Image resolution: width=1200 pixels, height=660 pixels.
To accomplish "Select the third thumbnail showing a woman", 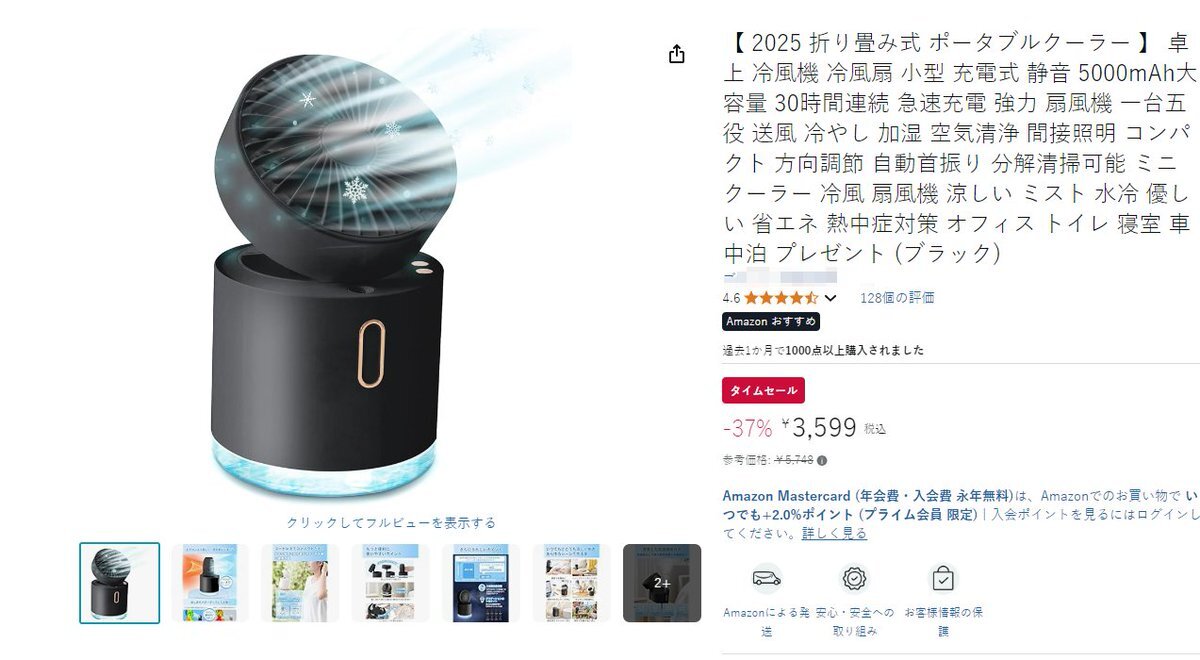I will [x=300, y=583].
